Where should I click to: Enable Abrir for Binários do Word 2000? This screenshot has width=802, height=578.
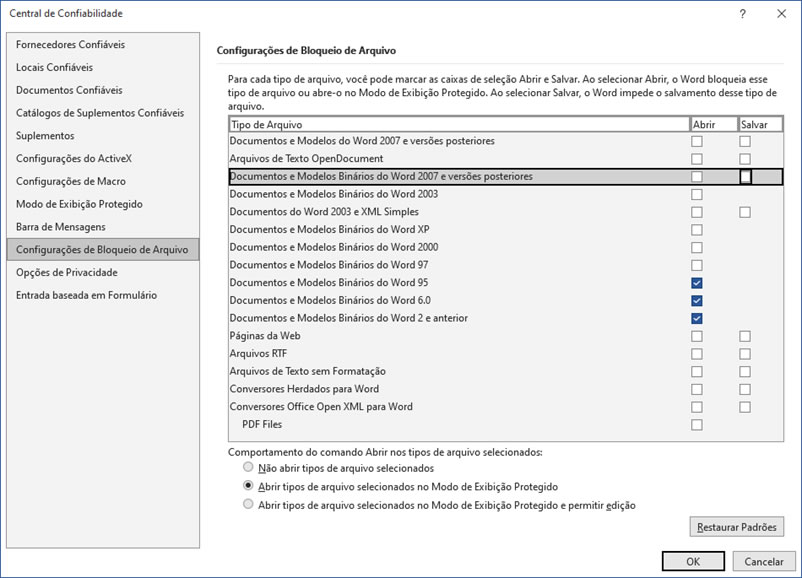coord(697,248)
